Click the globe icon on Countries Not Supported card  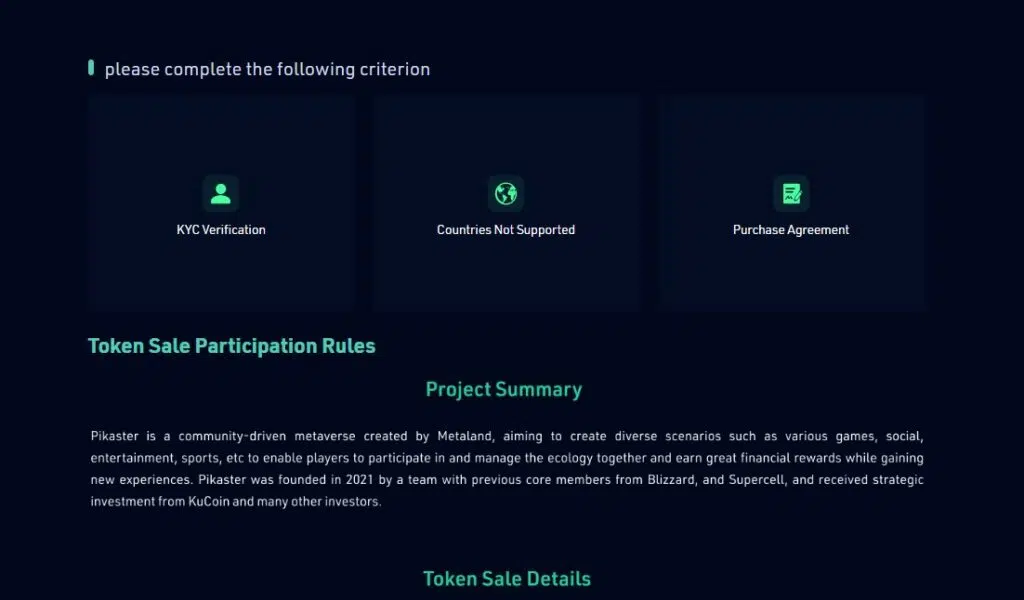pyautogui.click(x=506, y=194)
